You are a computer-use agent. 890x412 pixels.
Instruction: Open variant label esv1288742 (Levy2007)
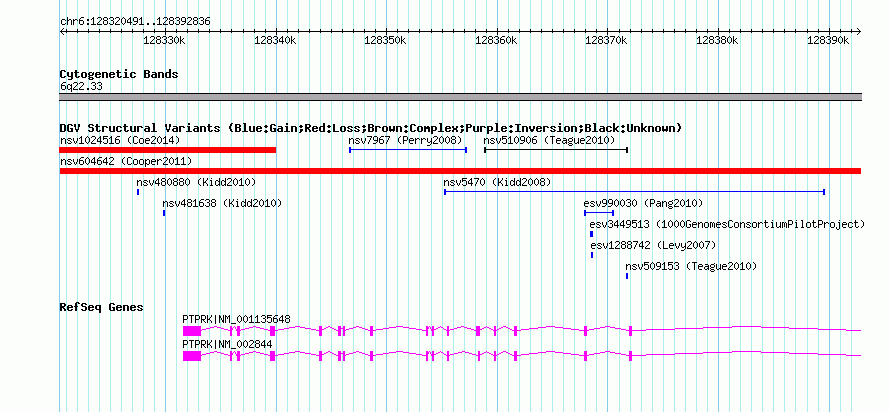[653, 246]
